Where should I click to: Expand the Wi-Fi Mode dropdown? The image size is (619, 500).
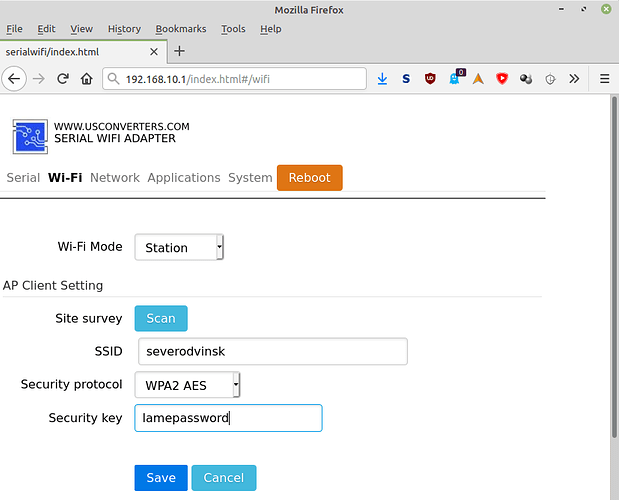click(x=179, y=247)
